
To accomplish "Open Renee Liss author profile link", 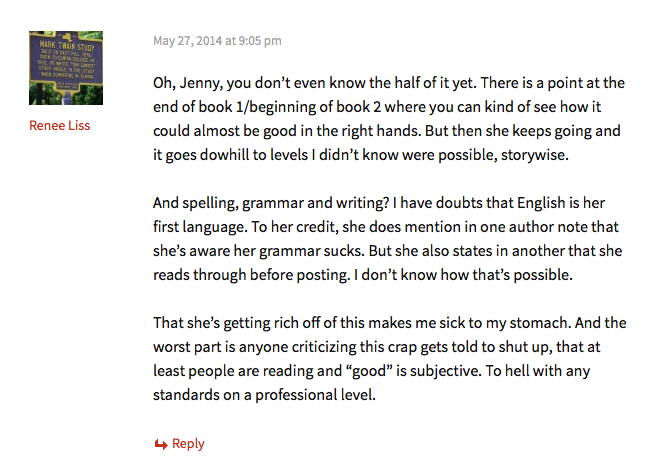I will [x=59, y=126].
